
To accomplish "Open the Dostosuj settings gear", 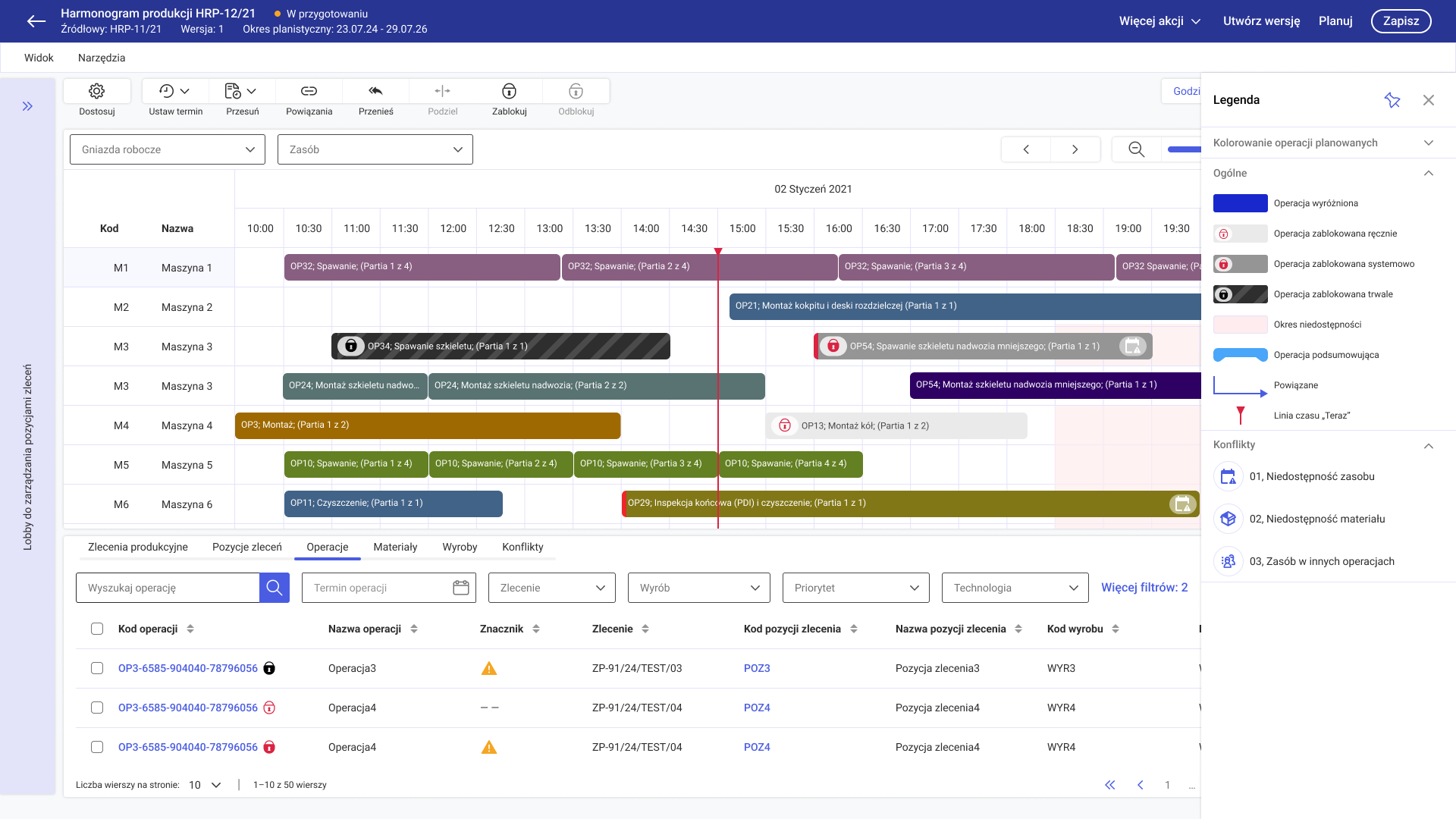I will point(96,91).
